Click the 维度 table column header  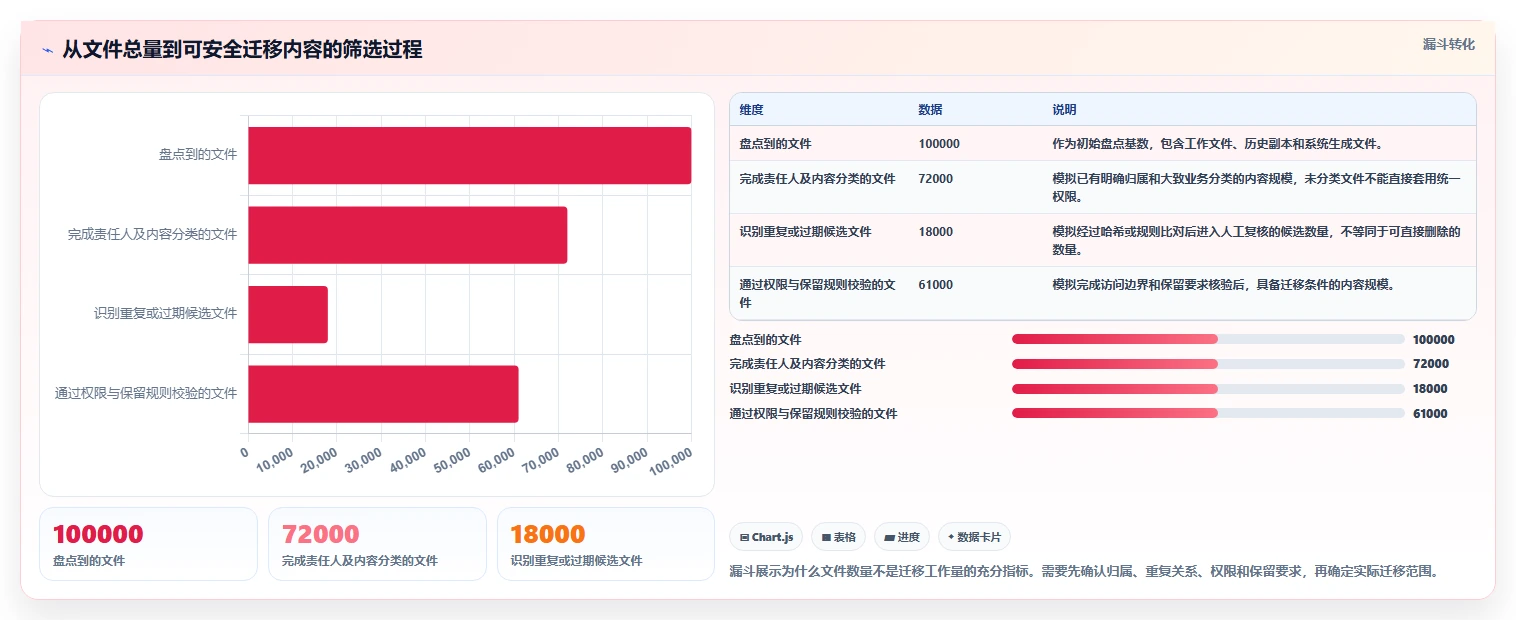[752, 110]
